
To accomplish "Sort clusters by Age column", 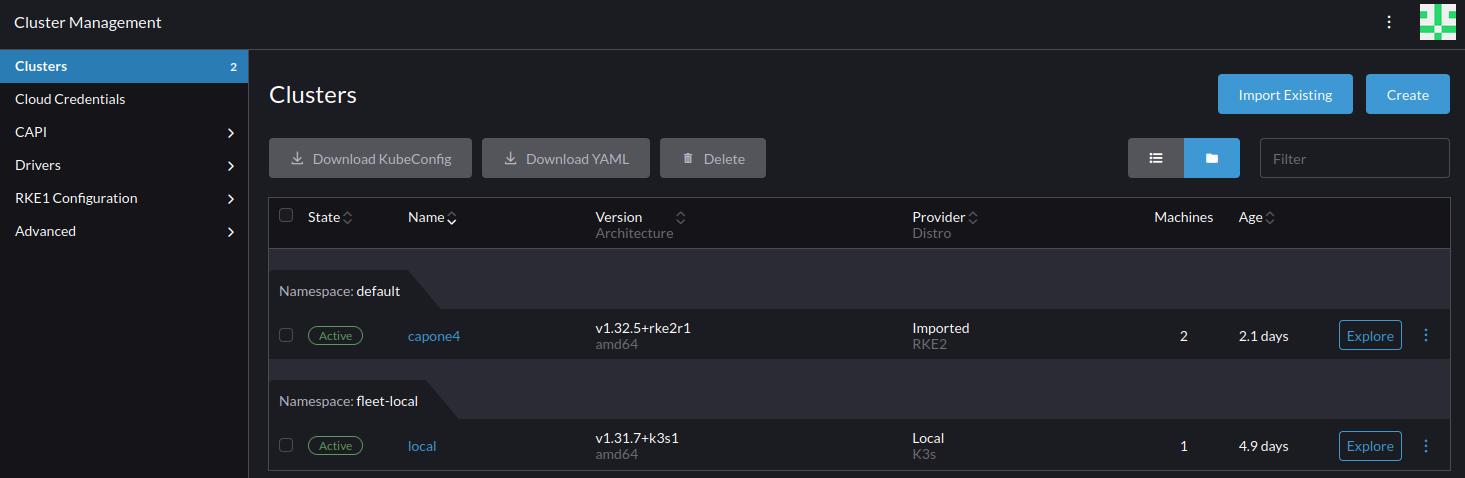I will [x=1257, y=217].
